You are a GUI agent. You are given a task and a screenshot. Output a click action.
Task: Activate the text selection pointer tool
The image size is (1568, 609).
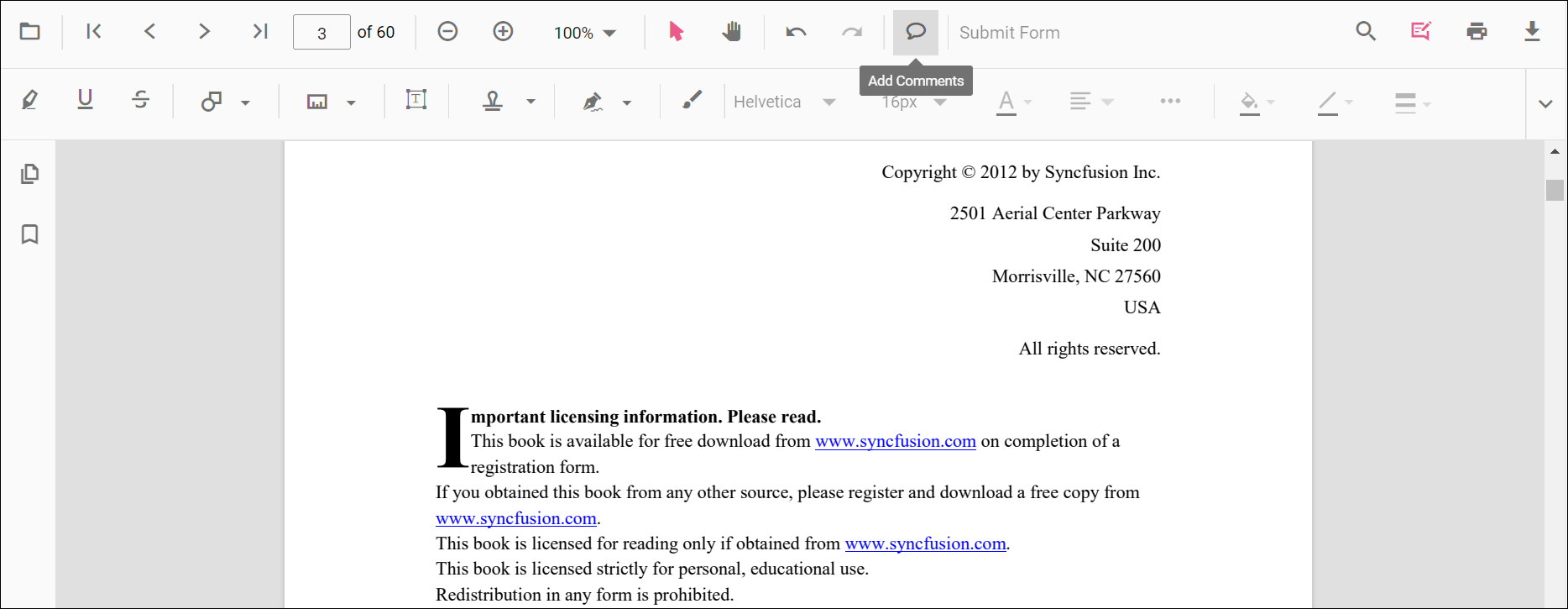(676, 32)
